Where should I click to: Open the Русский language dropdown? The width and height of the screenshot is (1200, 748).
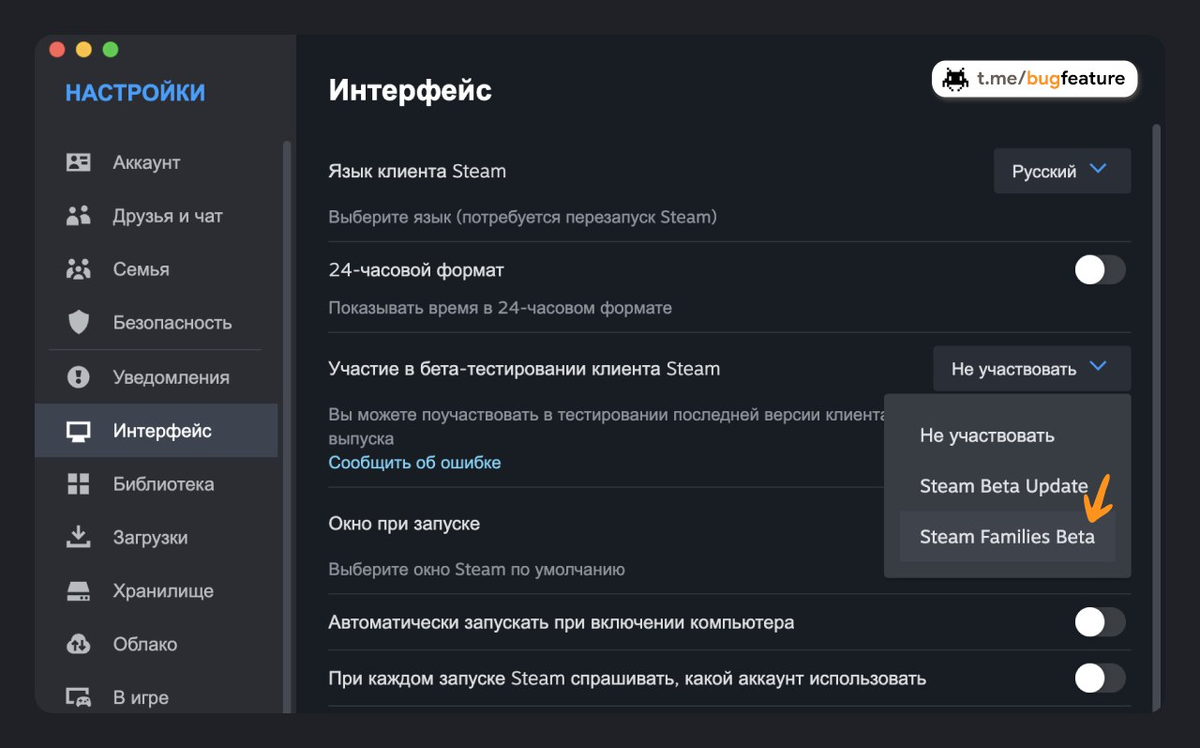(x=1062, y=171)
